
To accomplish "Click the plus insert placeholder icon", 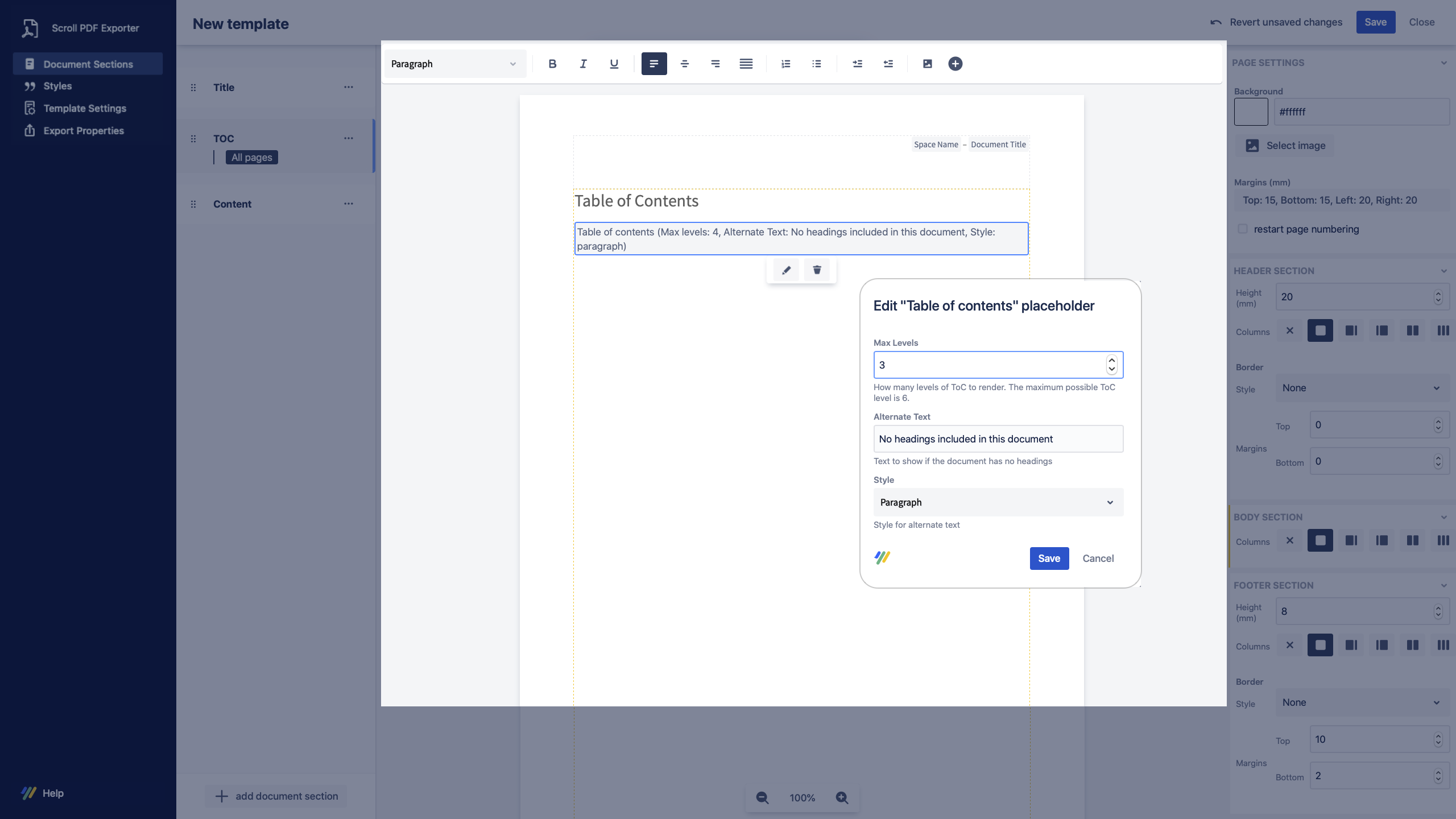I will point(955,64).
